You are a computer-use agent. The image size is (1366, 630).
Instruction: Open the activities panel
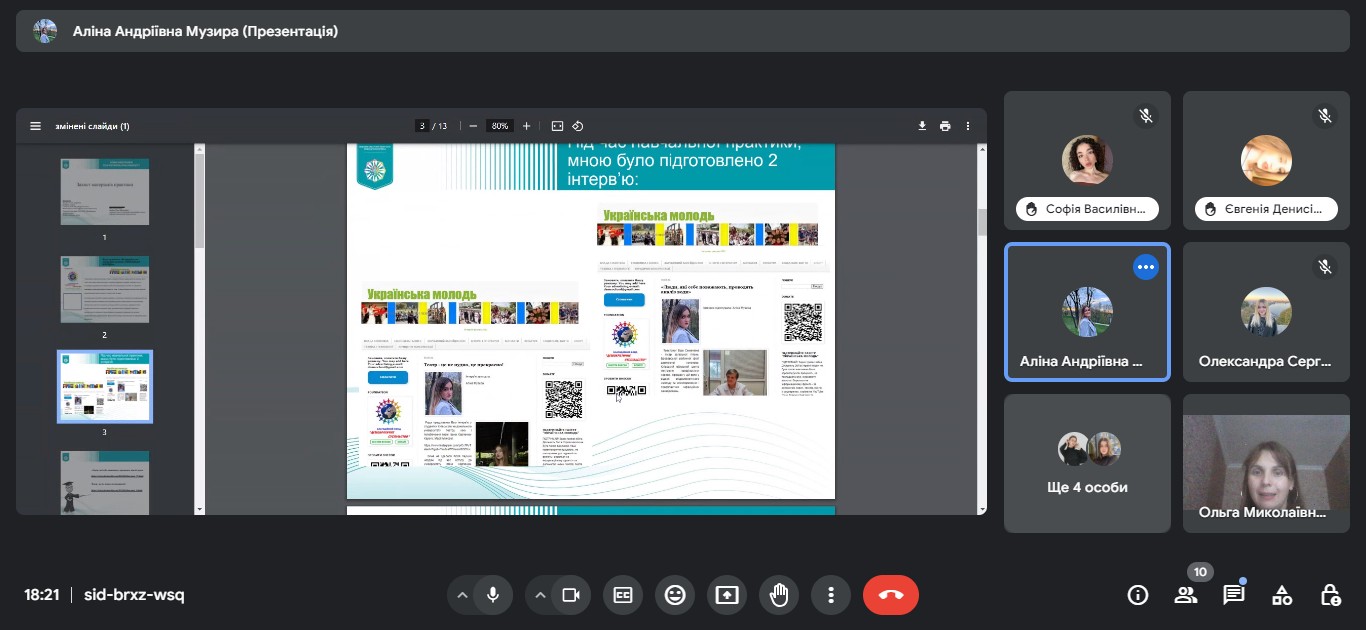pos(1282,595)
